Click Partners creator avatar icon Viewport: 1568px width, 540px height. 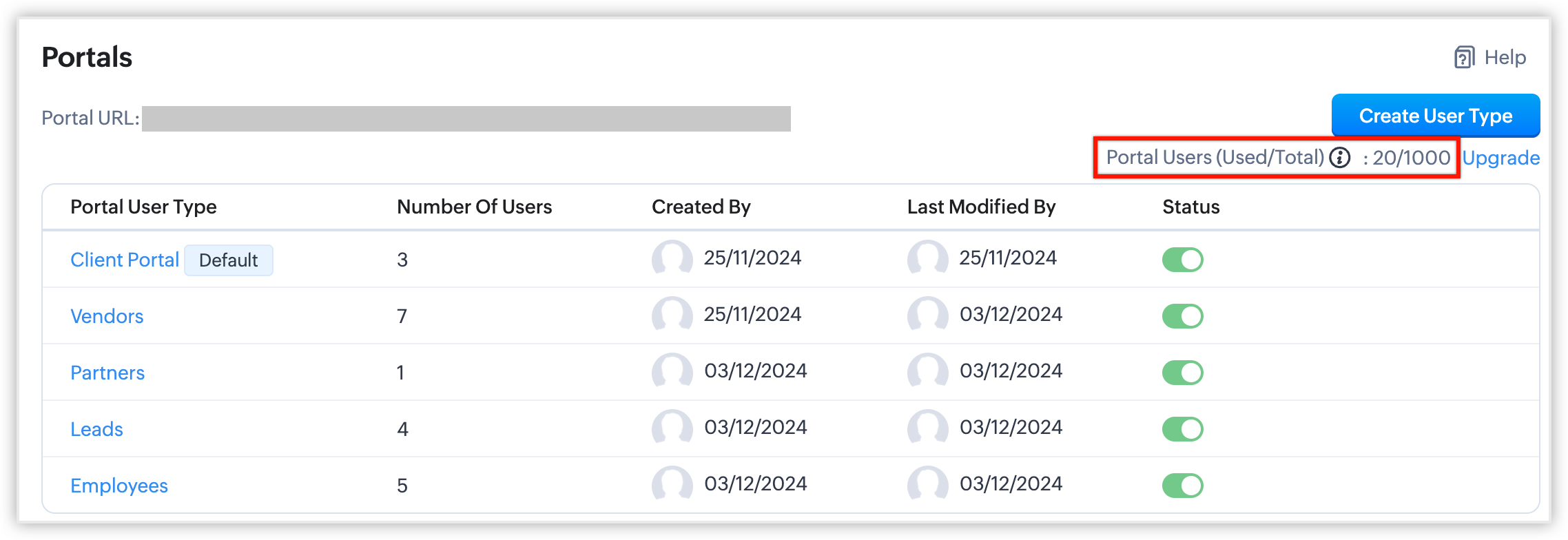point(672,372)
